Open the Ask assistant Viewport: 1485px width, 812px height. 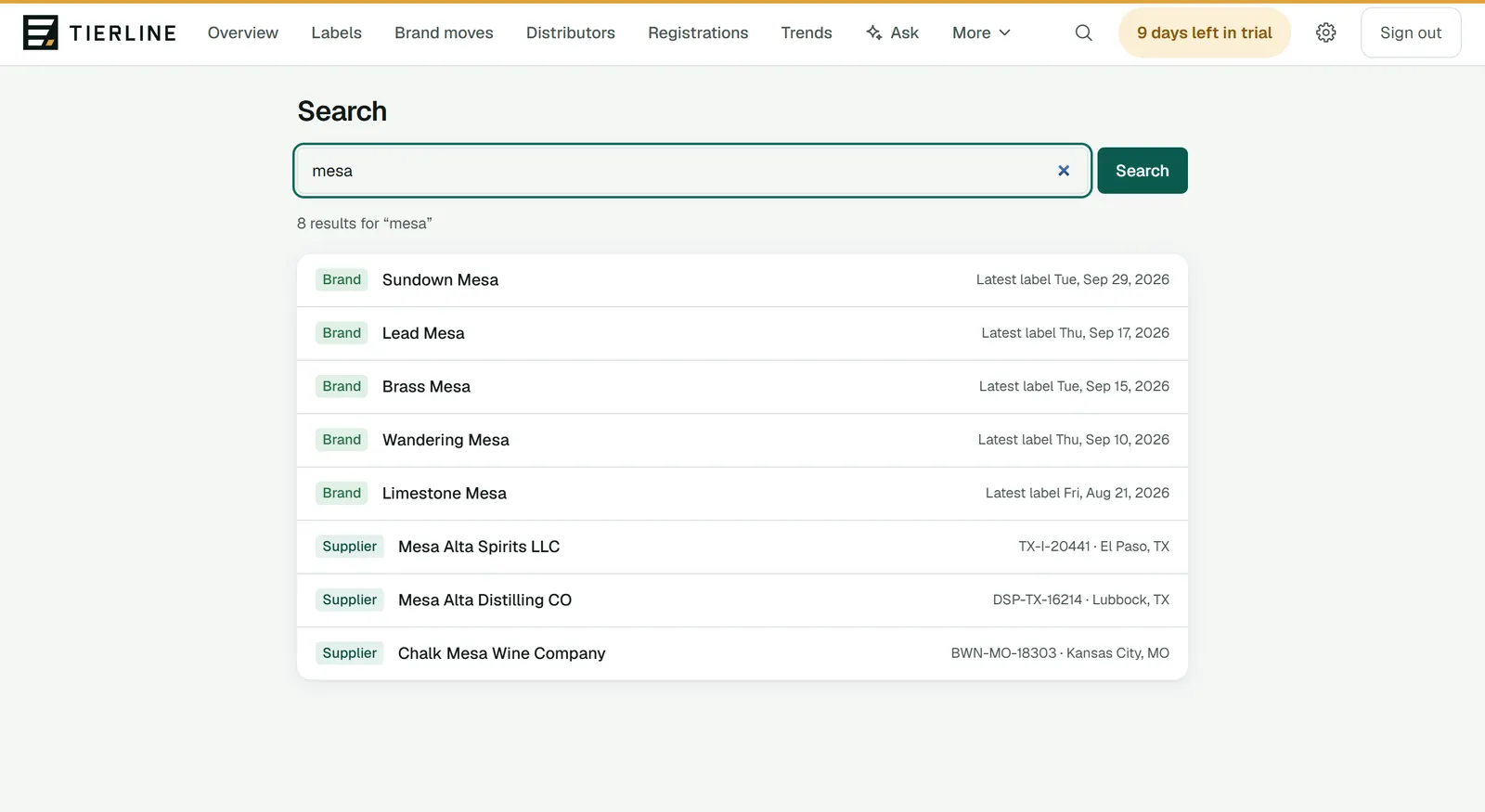[892, 32]
